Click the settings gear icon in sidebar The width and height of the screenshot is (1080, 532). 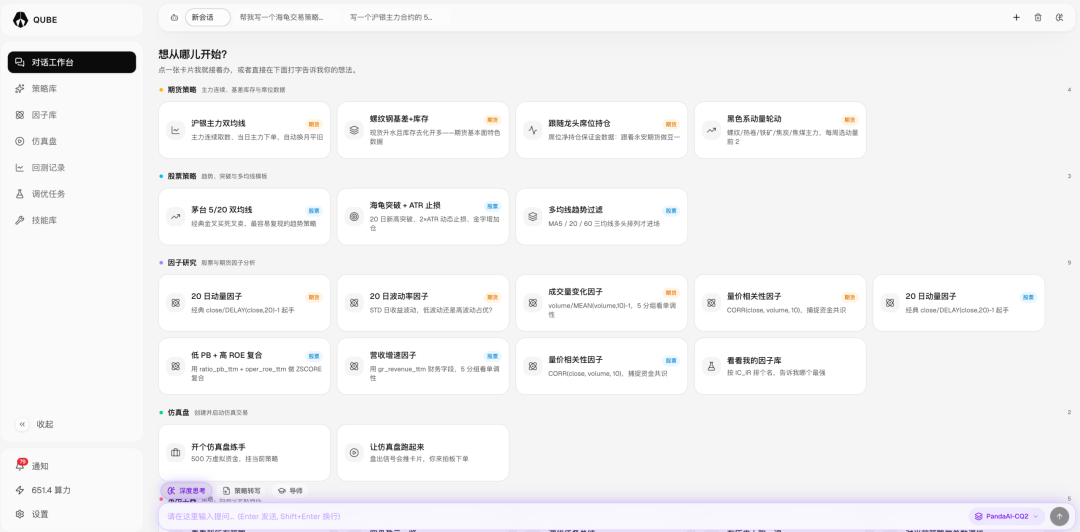20,514
